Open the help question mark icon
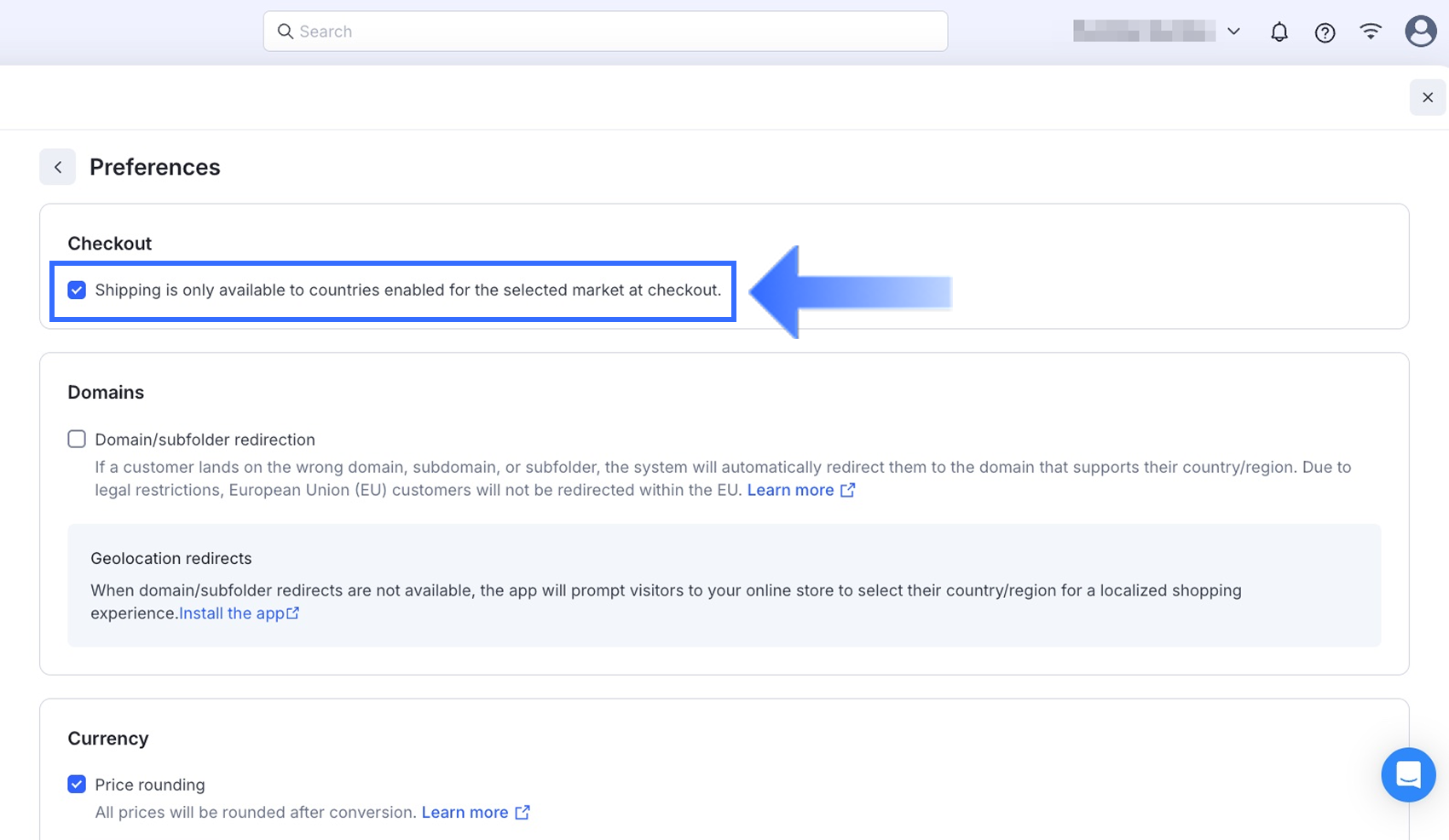This screenshot has height=840, width=1449. click(x=1325, y=32)
